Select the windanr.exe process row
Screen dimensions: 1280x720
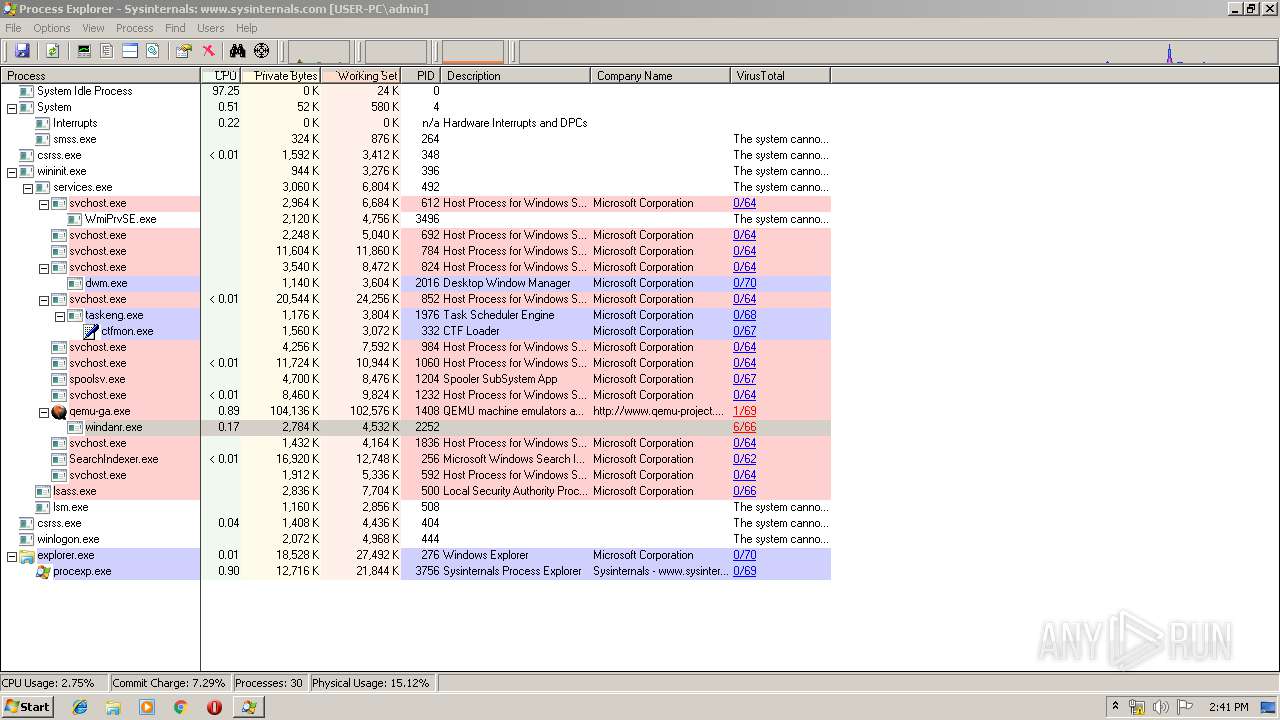tap(415, 427)
